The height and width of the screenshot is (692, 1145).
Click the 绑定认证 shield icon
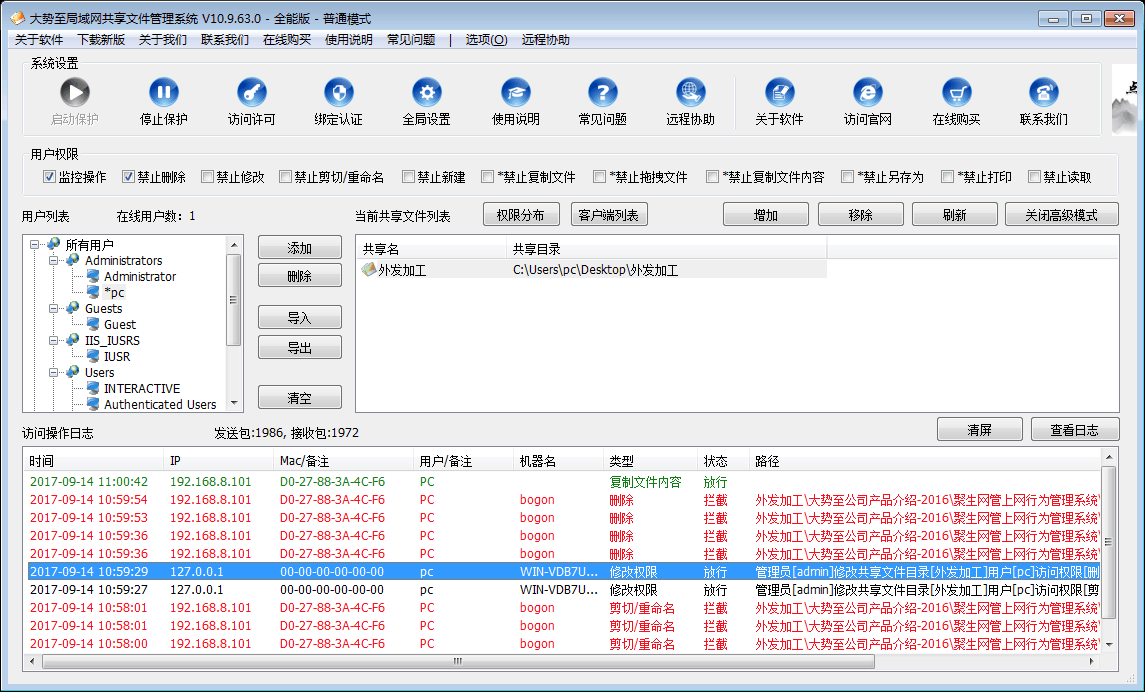pos(339,93)
